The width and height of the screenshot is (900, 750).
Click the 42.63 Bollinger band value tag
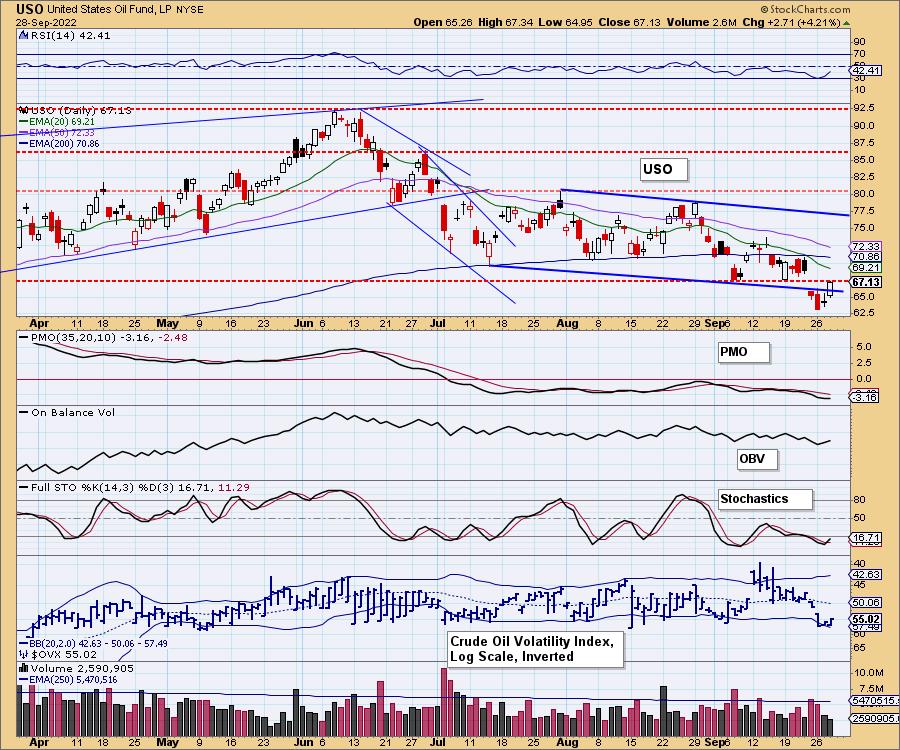(x=866, y=574)
